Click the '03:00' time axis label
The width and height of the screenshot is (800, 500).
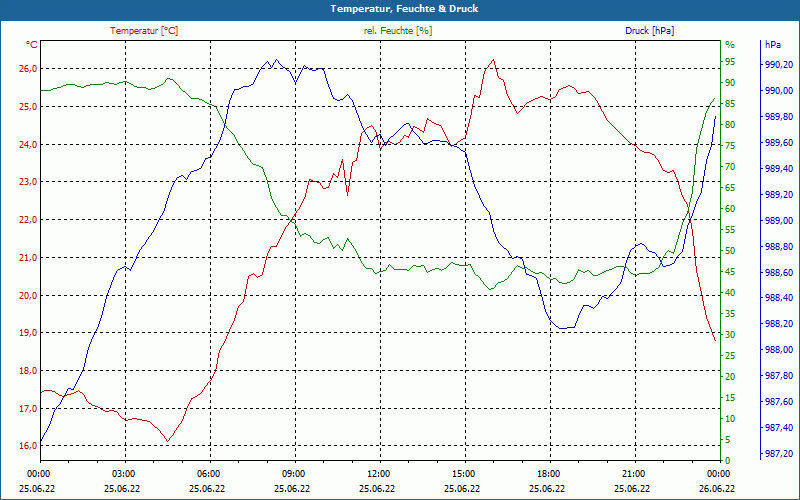point(122,473)
